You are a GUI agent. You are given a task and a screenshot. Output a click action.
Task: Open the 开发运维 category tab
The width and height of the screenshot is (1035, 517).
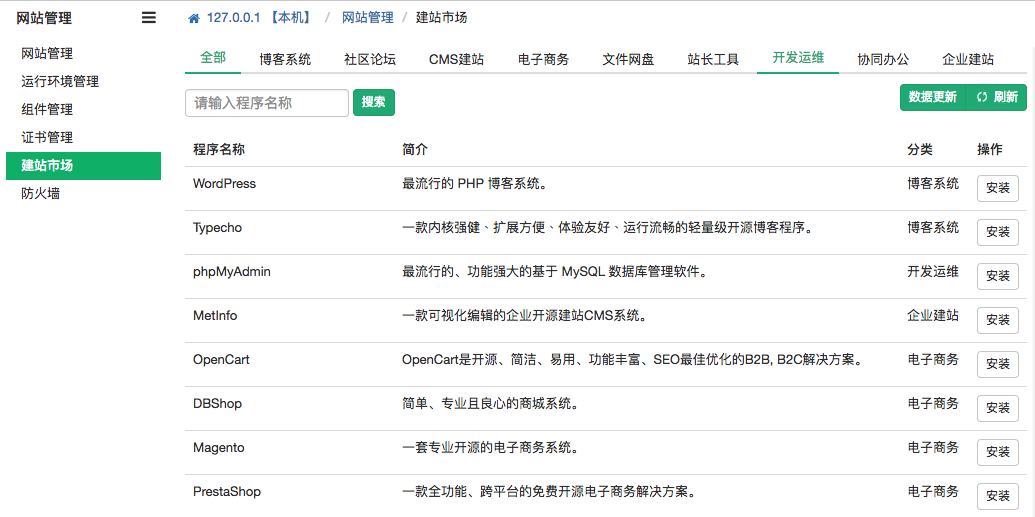(x=798, y=58)
